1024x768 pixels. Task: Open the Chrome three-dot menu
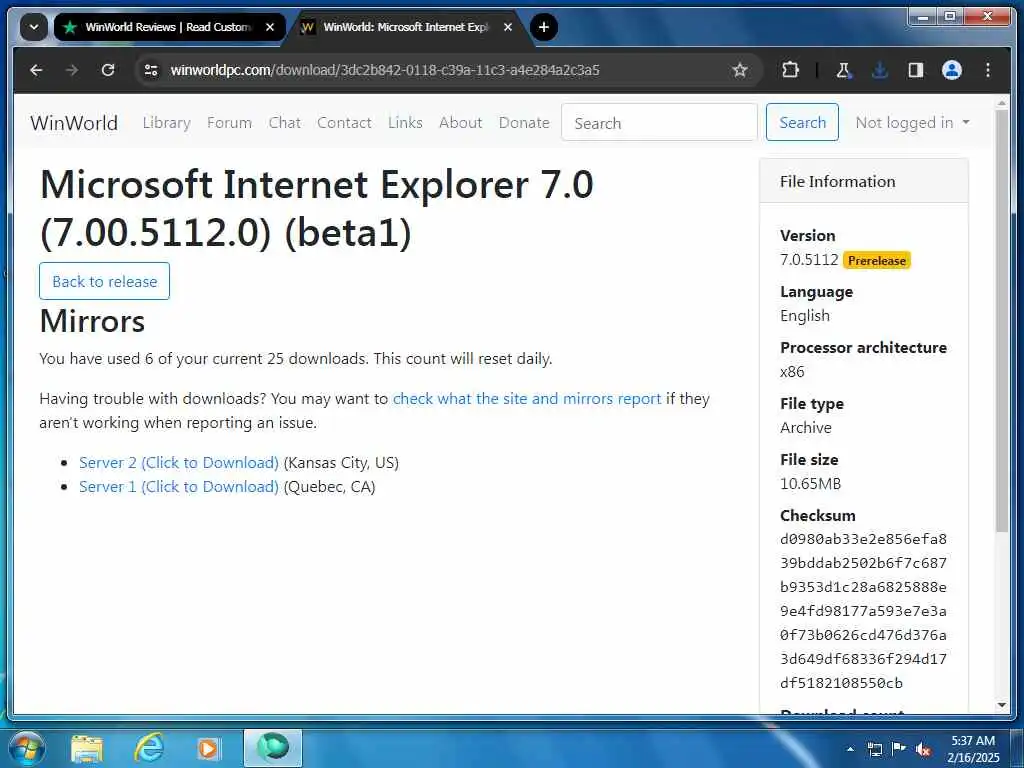987,70
